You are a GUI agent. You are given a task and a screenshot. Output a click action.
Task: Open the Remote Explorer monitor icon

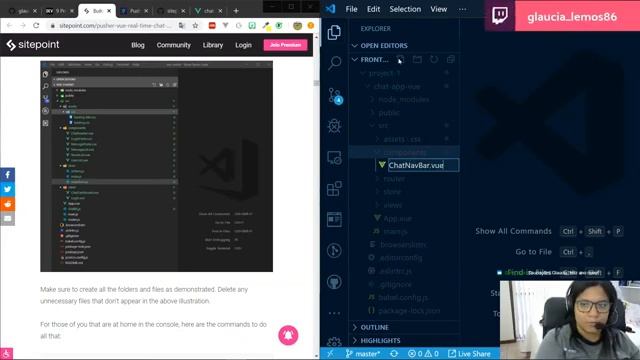click(x=334, y=158)
